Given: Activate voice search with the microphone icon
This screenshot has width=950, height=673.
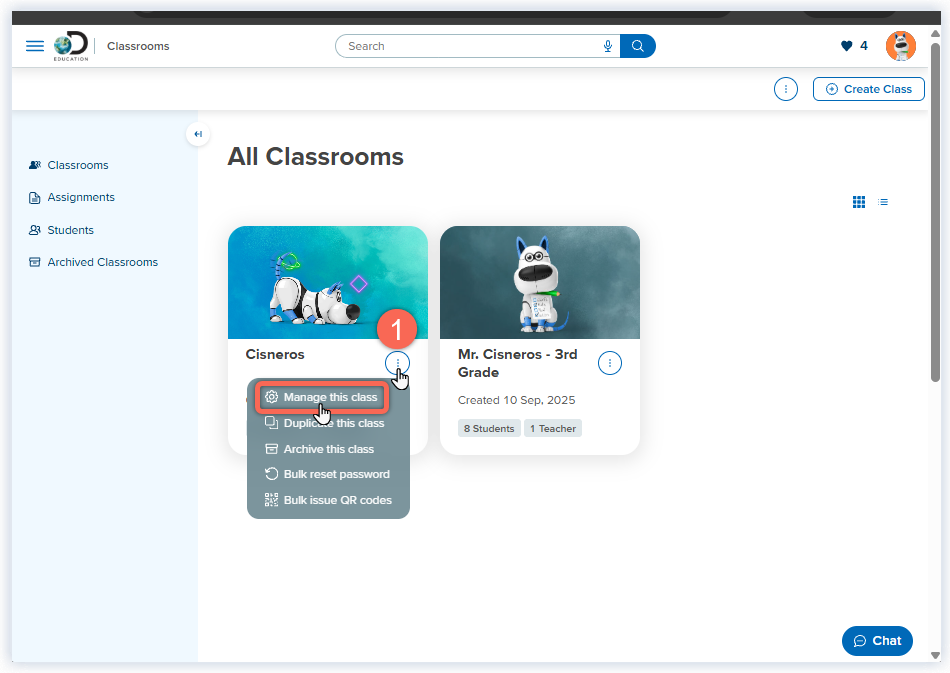Looking at the screenshot, I should click(607, 46).
